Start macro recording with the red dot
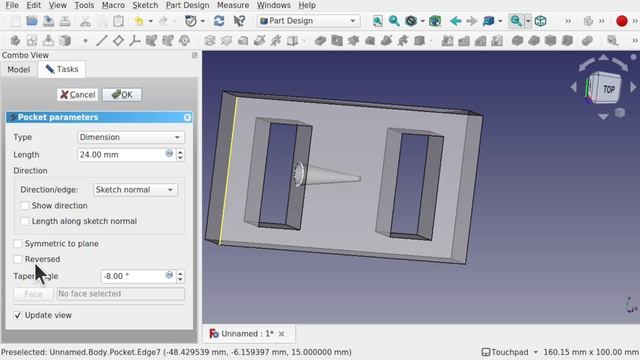640x360 pixels. pyautogui.click(x=621, y=21)
